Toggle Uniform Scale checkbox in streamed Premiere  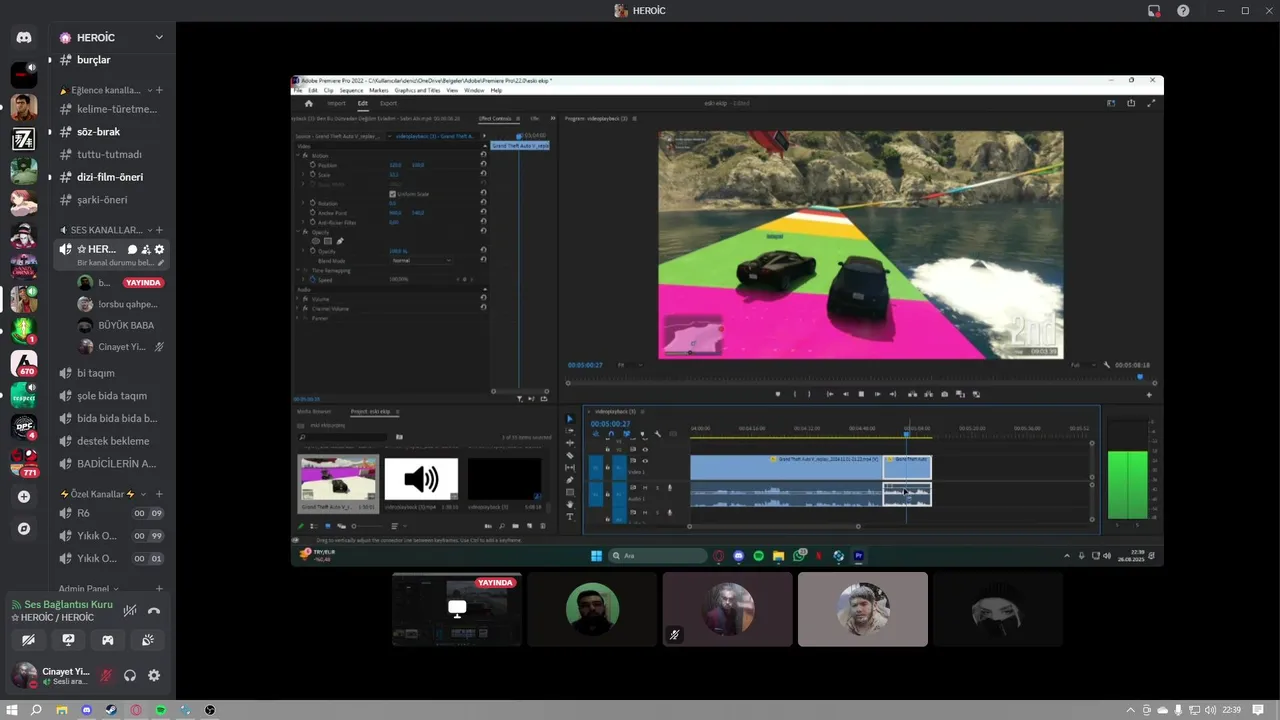[392, 194]
